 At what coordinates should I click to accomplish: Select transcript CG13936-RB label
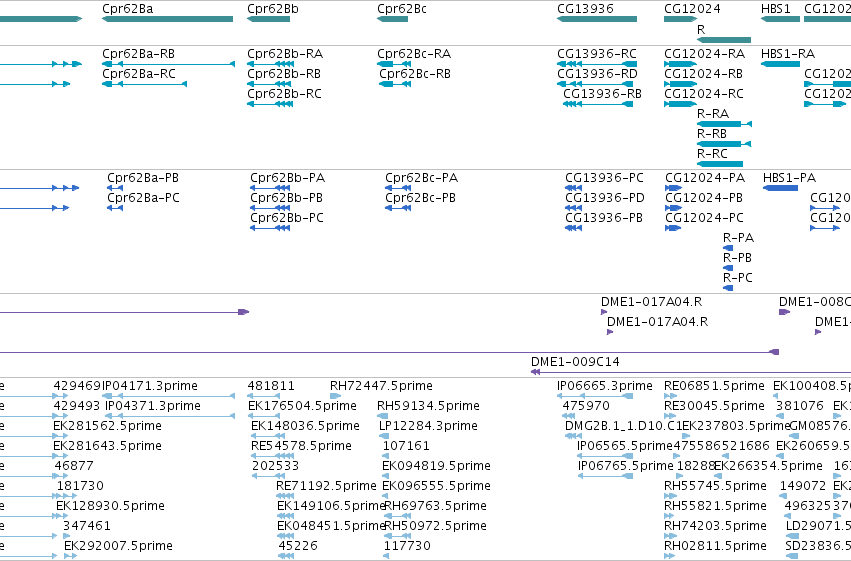602,94
